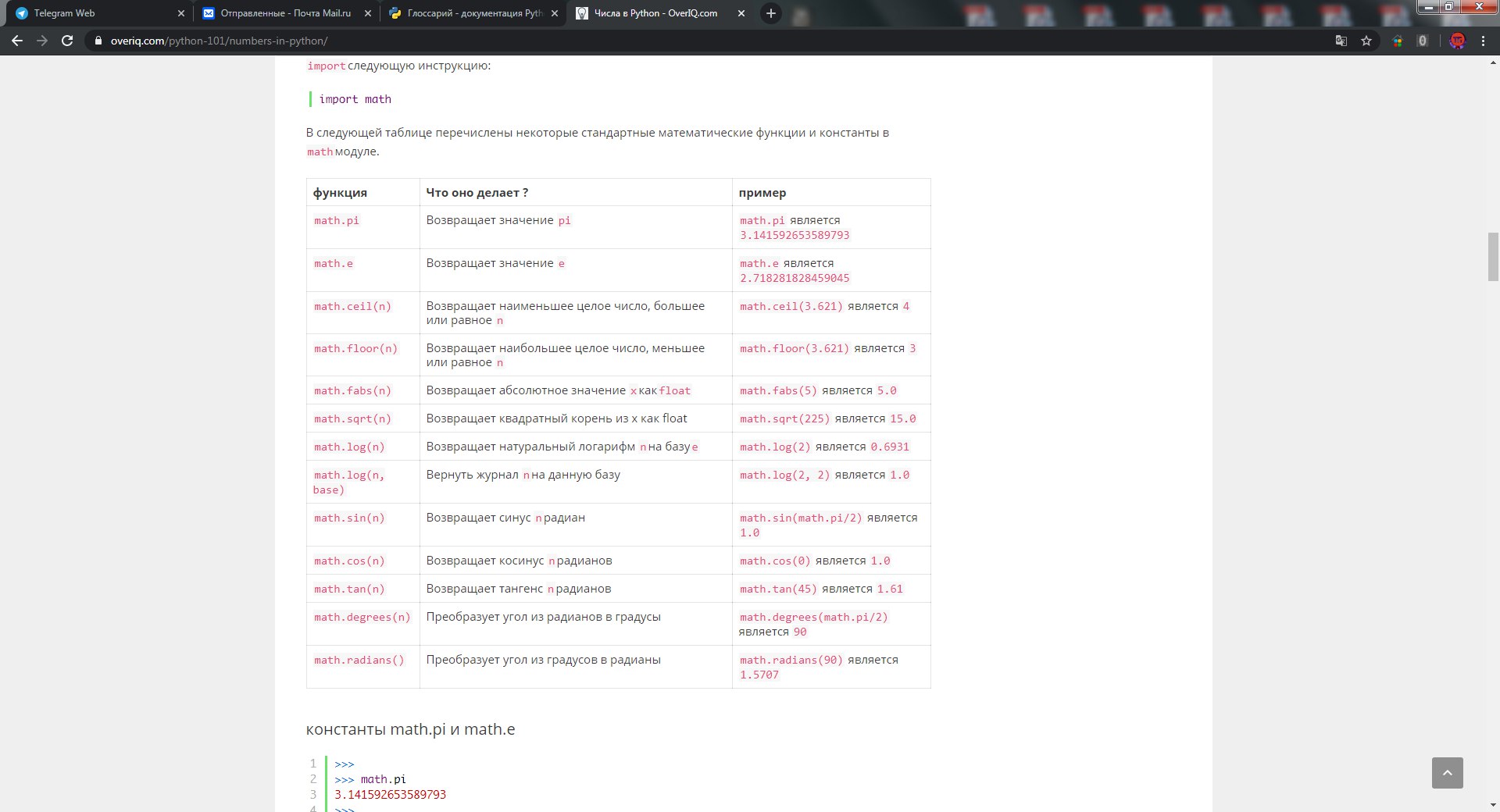Screen dimensions: 1500x812
Task: Open the Google Translate icon in address bar
Action: pos(1341,41)
